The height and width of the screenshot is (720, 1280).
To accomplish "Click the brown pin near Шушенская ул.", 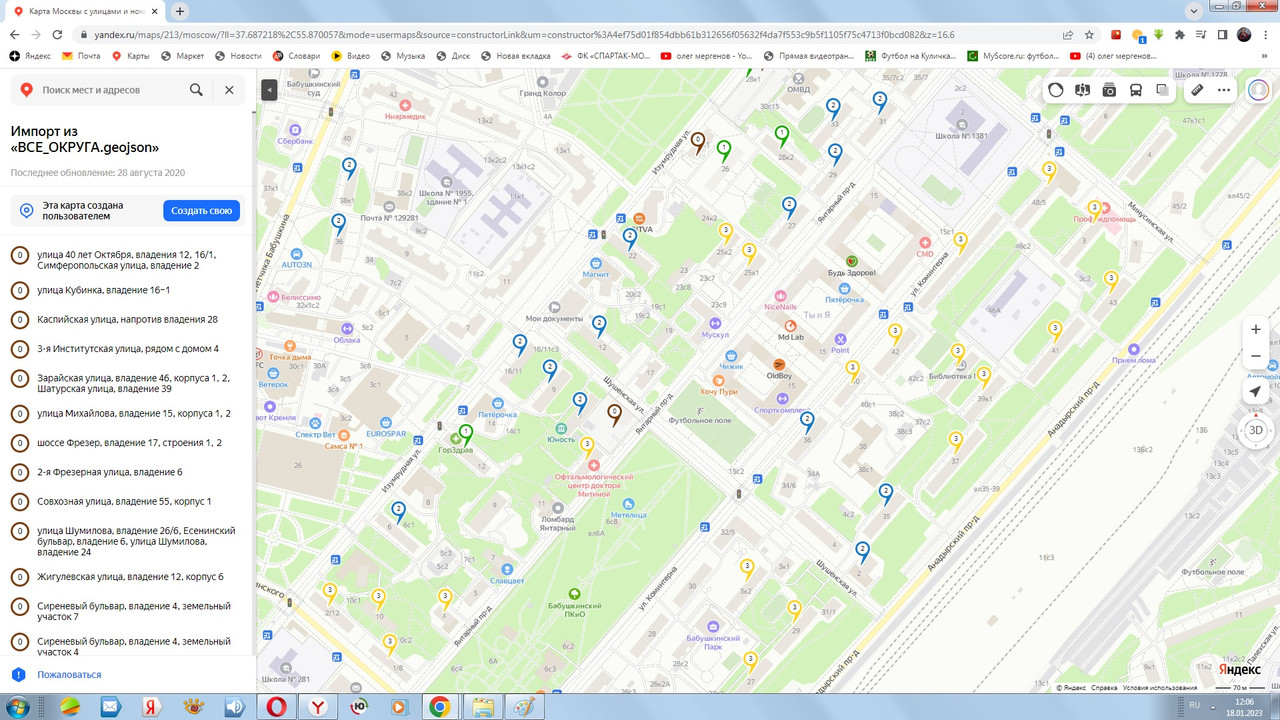I will pyautogui.click(x=615, y=414).
